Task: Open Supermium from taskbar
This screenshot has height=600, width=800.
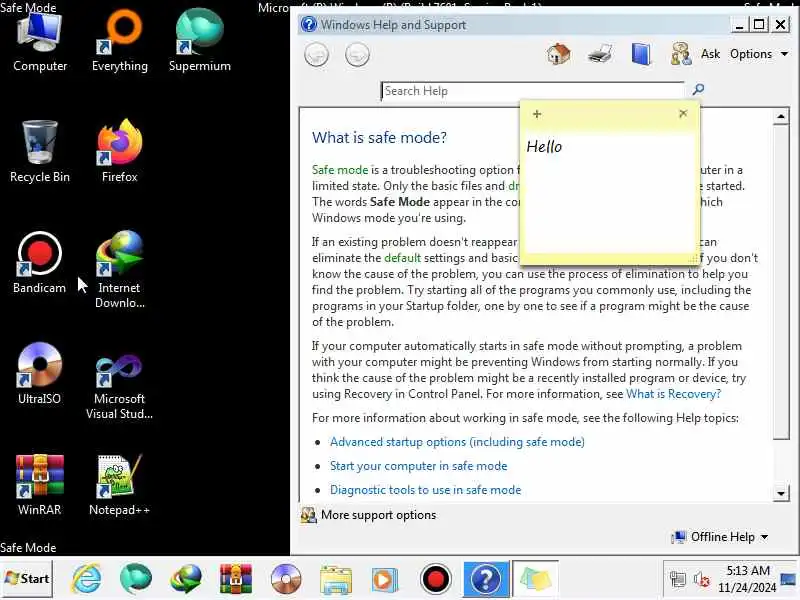Action: point(136,579)
